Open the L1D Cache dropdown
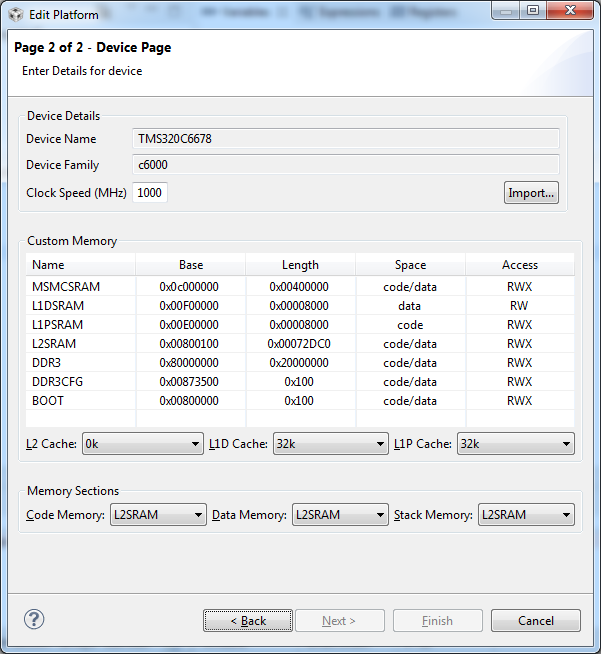 click(x=330, y=444)
